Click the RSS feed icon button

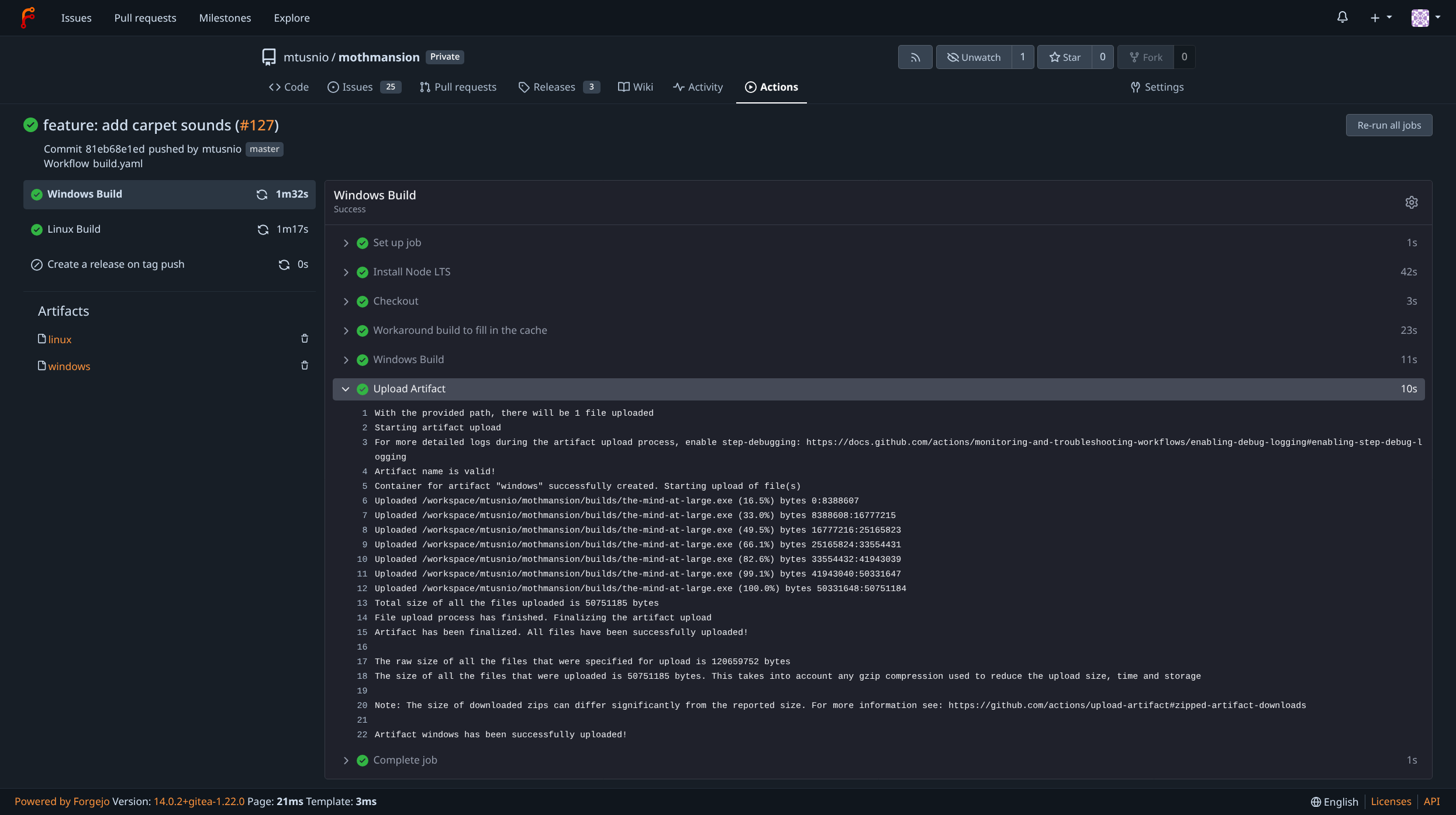coord(915,57)
